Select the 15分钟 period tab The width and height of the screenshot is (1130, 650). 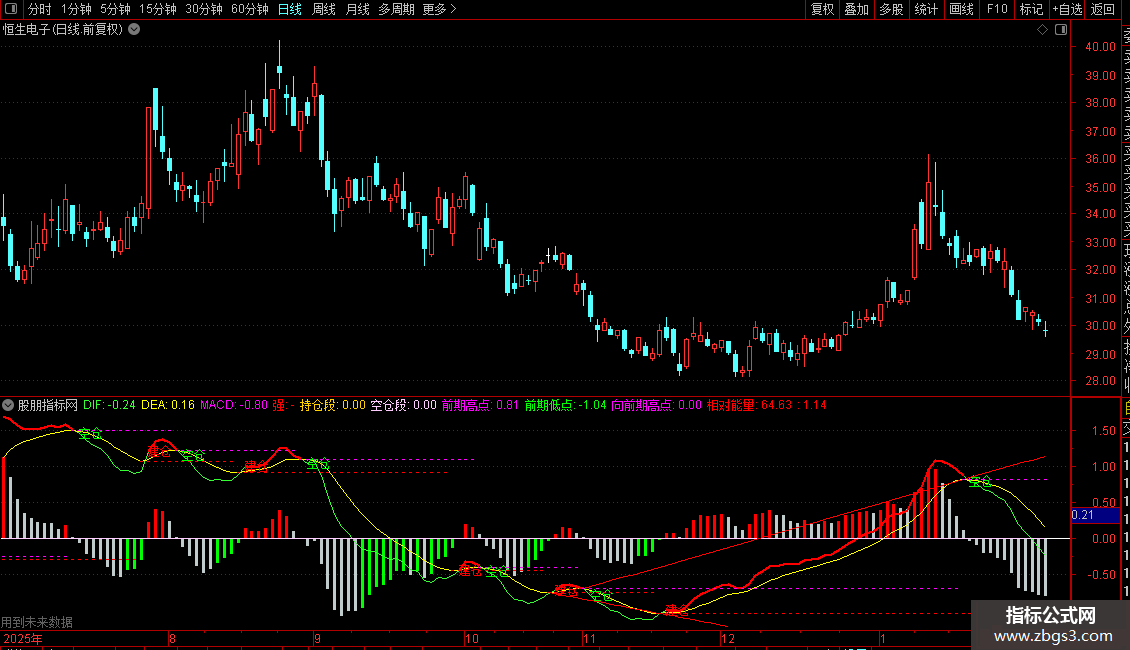click(158, 9)
